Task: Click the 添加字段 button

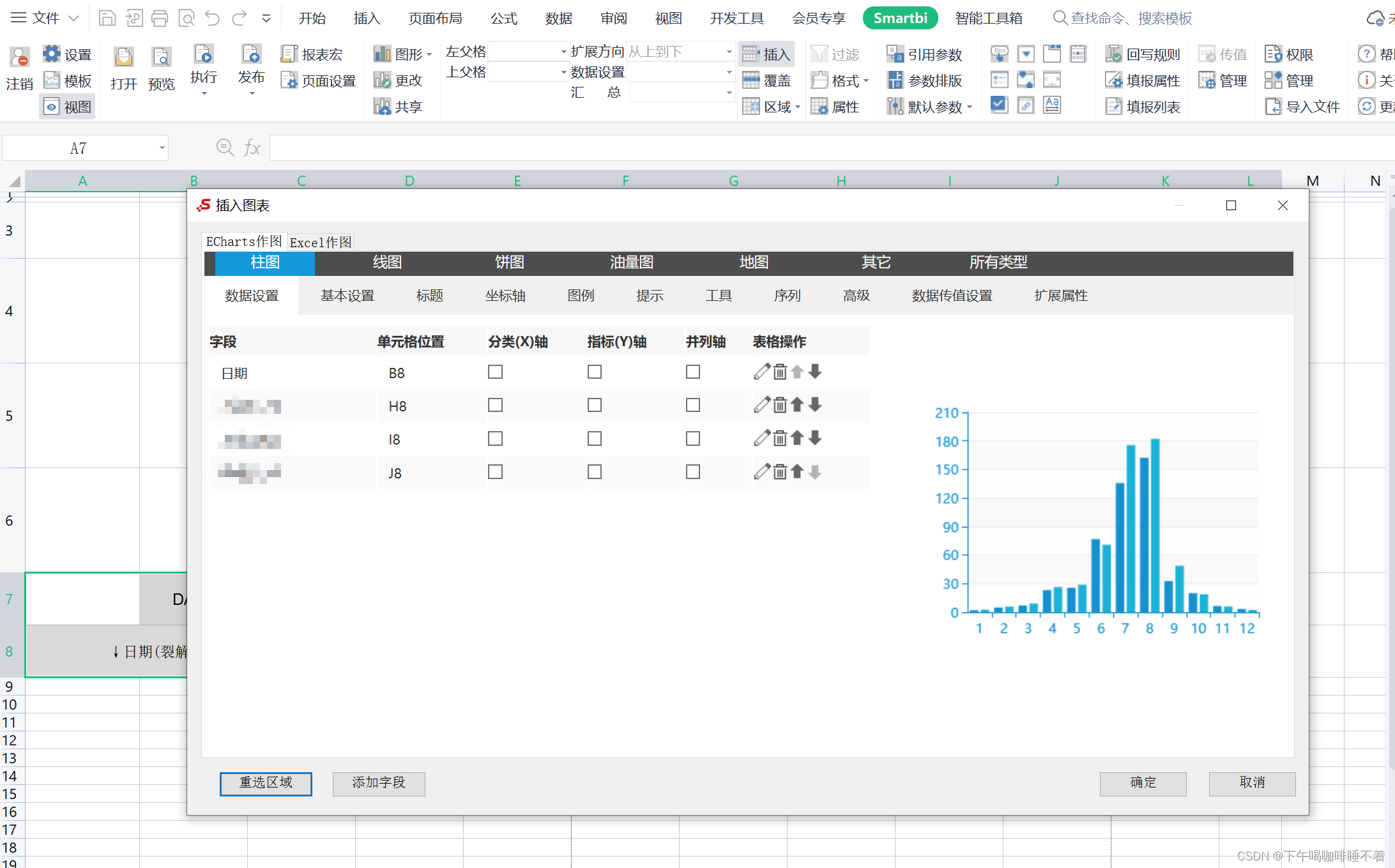Action: [379, 783]
